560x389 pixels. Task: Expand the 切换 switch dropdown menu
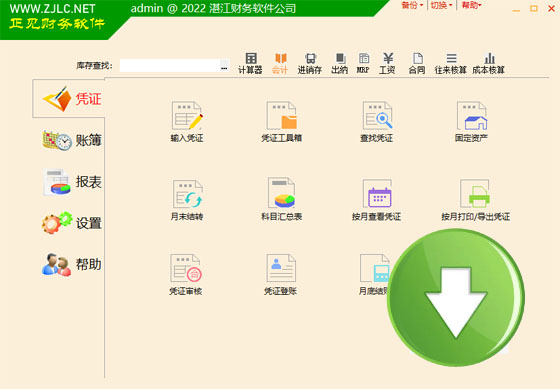441,5
